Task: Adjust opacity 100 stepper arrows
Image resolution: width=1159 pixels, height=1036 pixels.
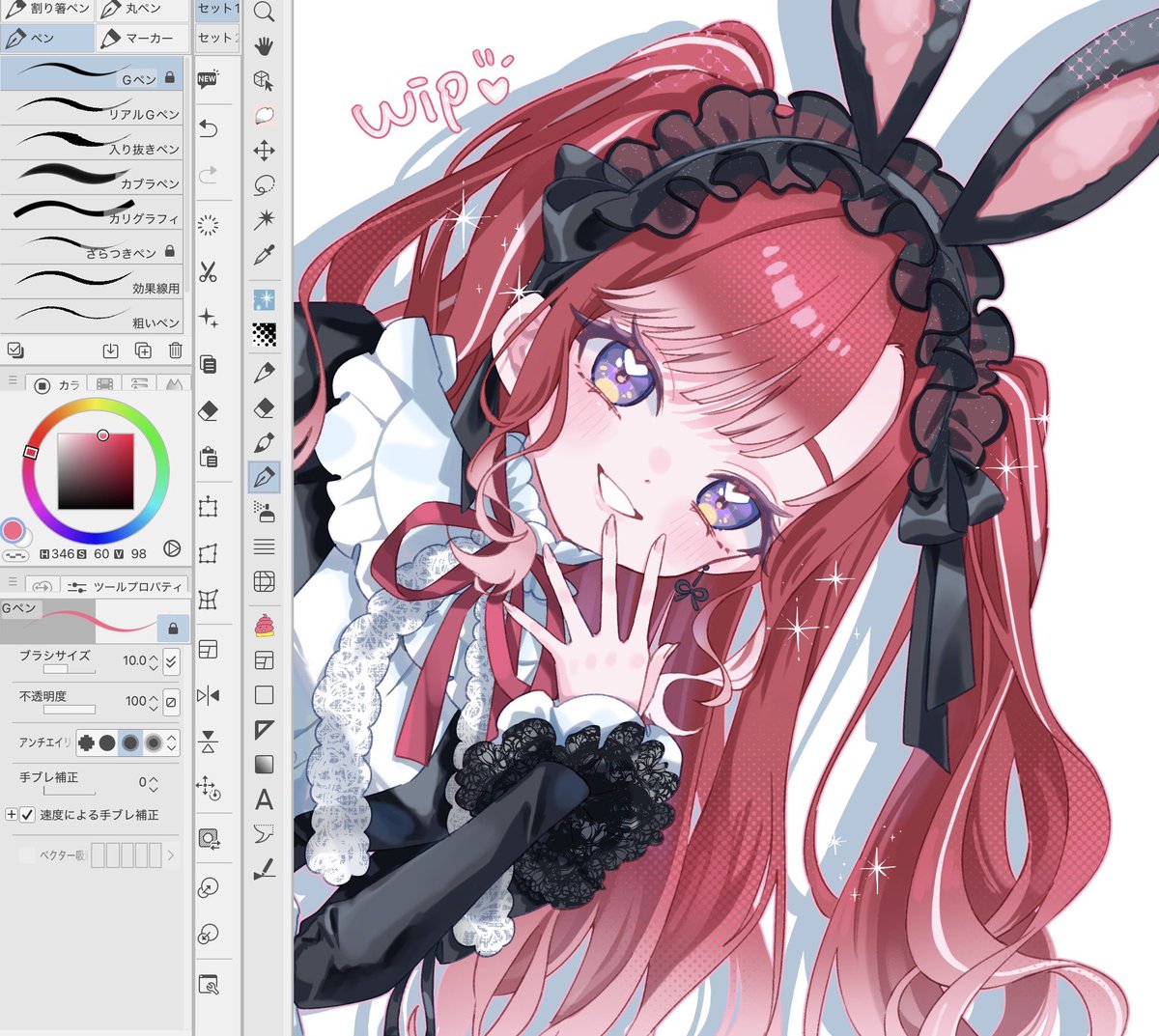Action: pyautogui.click(x=154, y=702)
